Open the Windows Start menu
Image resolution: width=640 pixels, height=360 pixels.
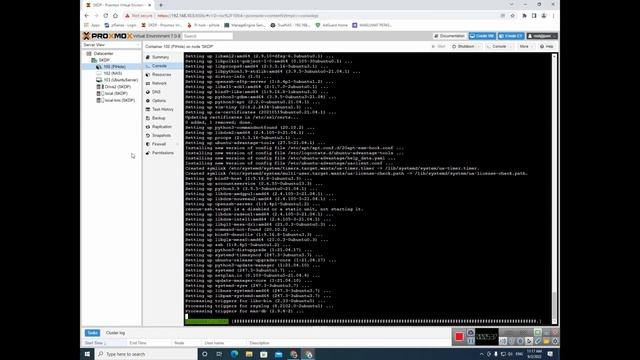coord(87,354)
